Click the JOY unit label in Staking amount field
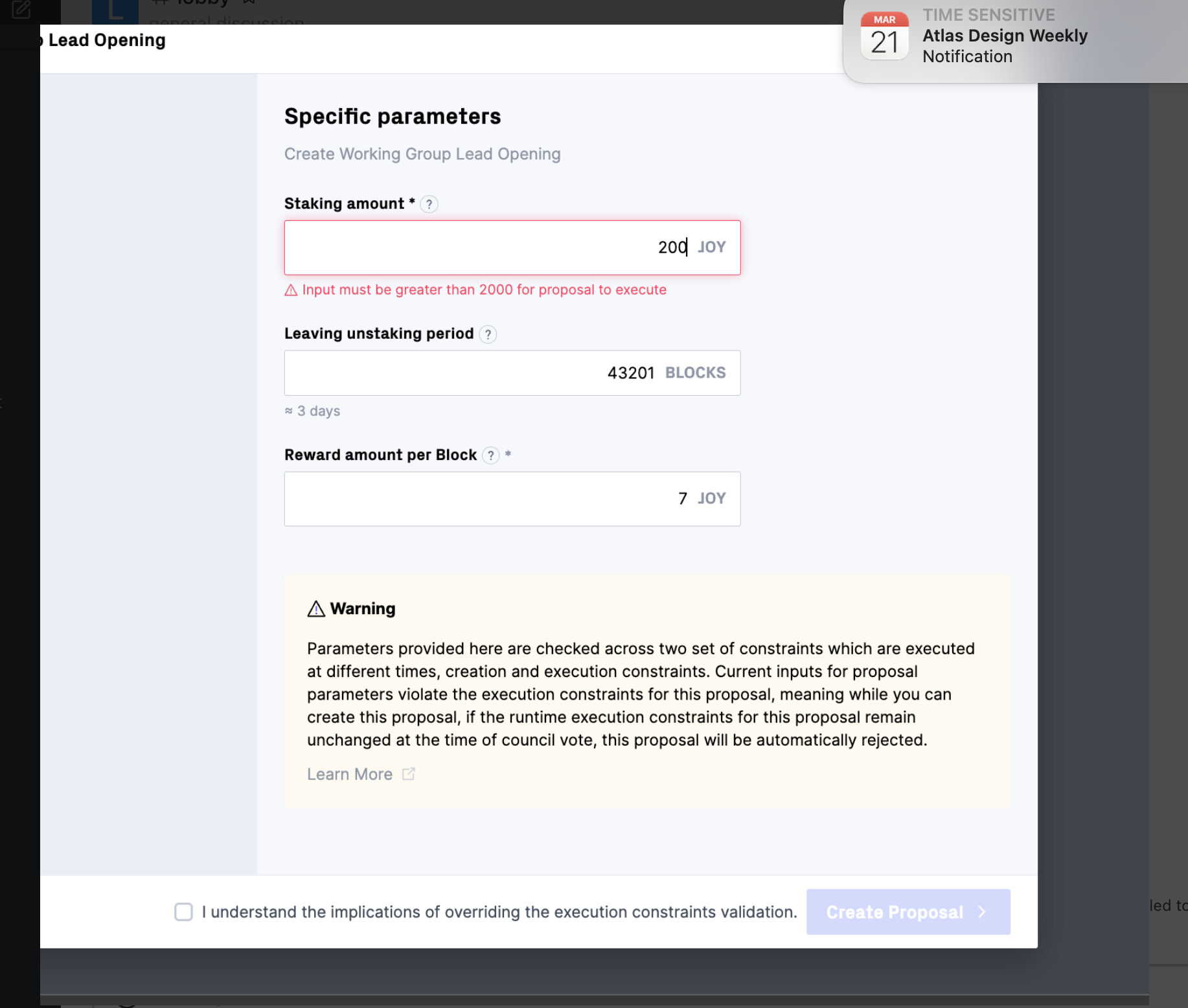 click(x=712, y=247)
